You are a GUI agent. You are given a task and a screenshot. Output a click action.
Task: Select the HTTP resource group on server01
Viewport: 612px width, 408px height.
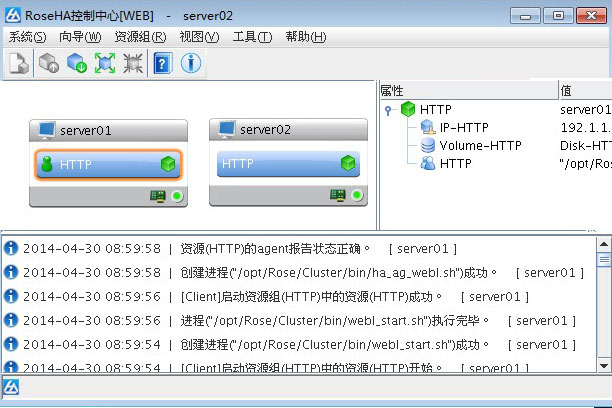pyautogui.click(x=109, y=164)
